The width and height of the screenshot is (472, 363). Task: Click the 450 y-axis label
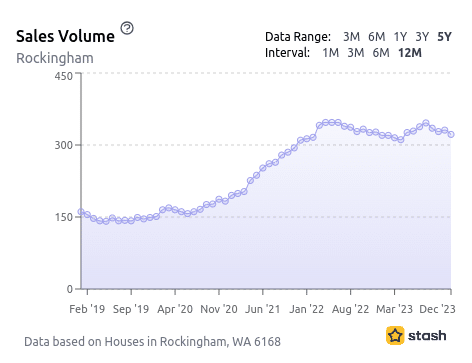point(64,76)
